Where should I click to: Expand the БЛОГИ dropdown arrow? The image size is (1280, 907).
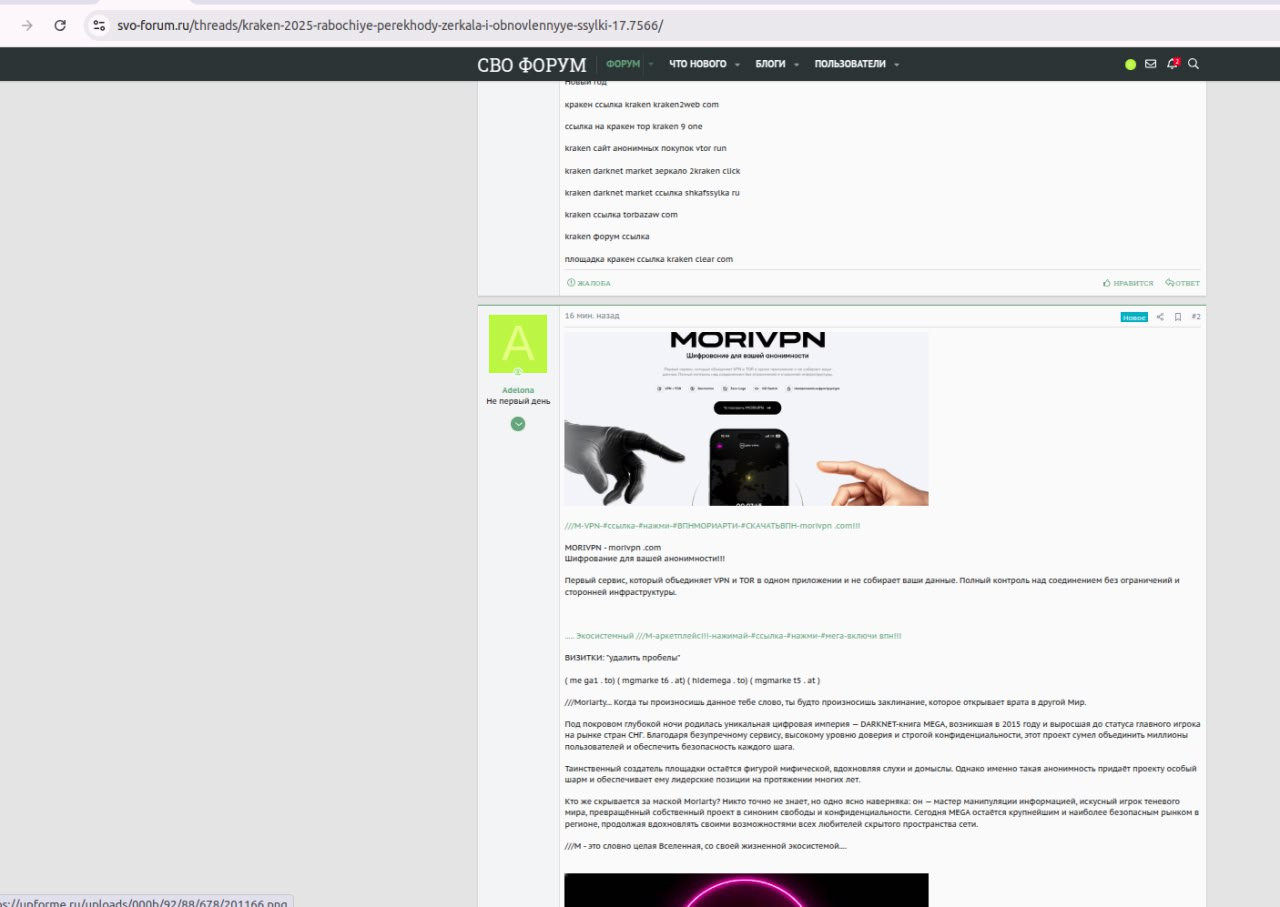click(797, 64)
